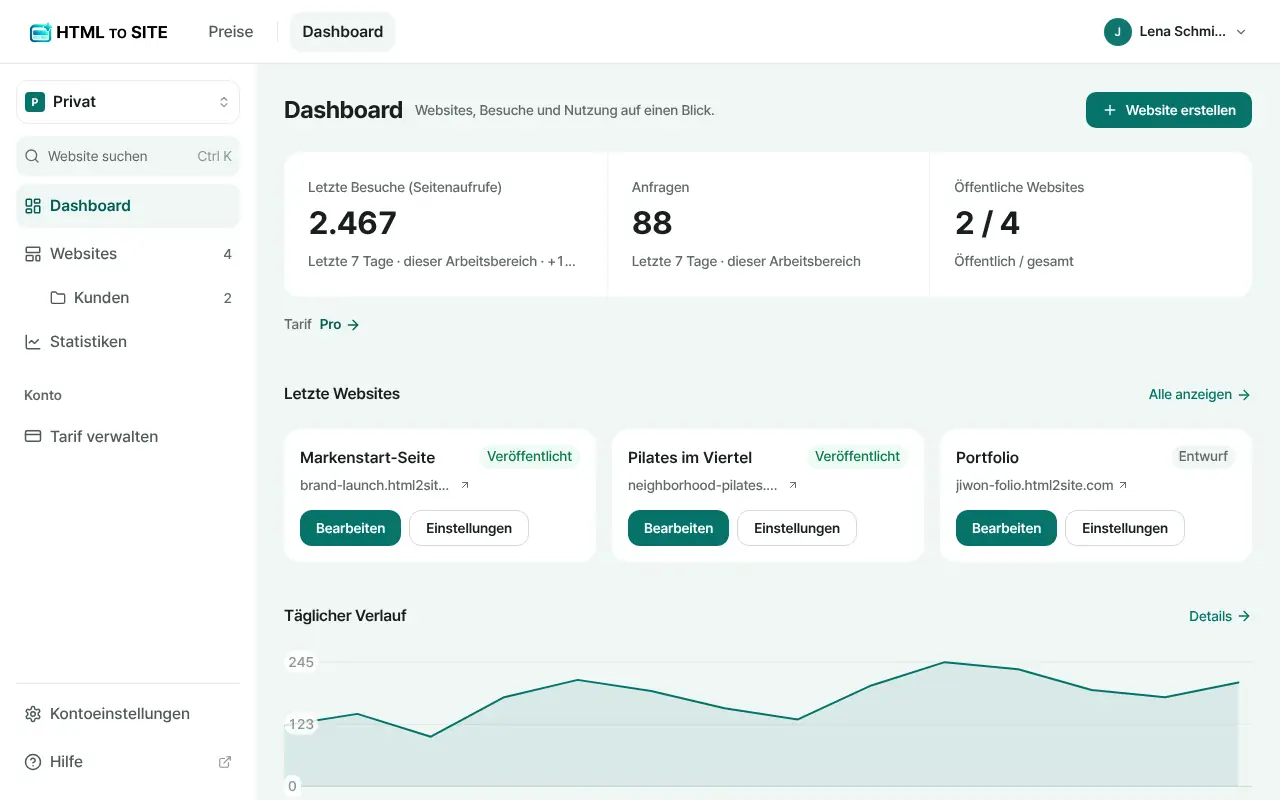Click the Täglicher Verlauf line chart
1280x800 pixels.
click(768, 722)
